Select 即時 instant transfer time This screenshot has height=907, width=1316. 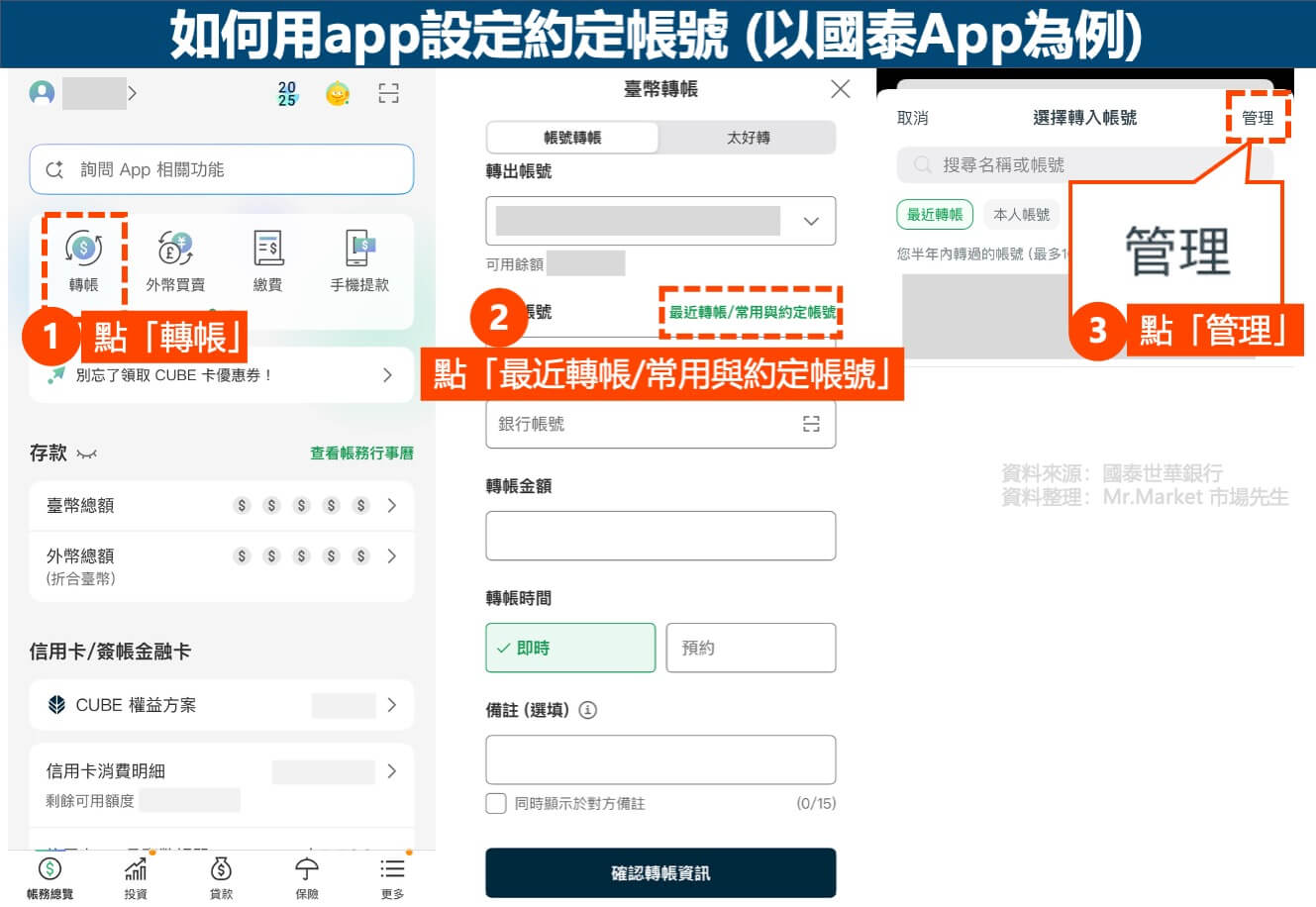coord(570,648)
